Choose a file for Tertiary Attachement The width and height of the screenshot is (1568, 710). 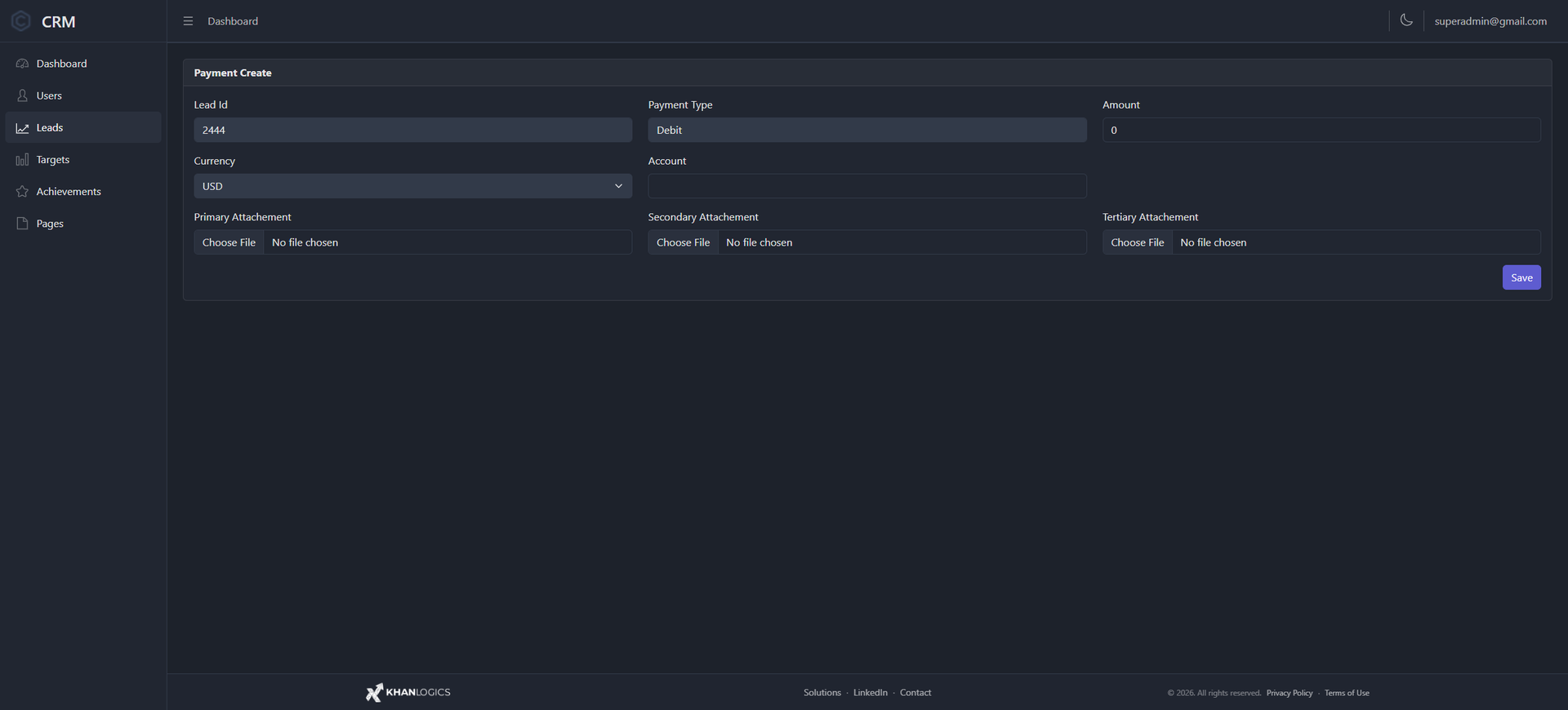coord(1137,242)
